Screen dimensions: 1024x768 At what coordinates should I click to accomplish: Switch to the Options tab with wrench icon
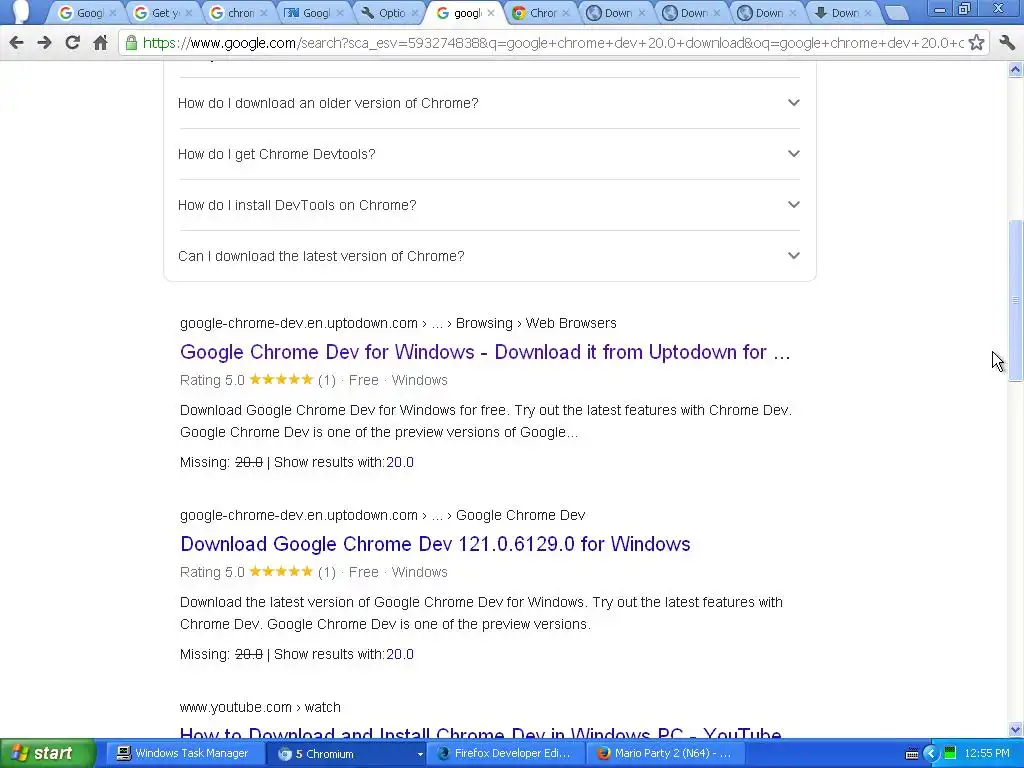coord(390,13)
